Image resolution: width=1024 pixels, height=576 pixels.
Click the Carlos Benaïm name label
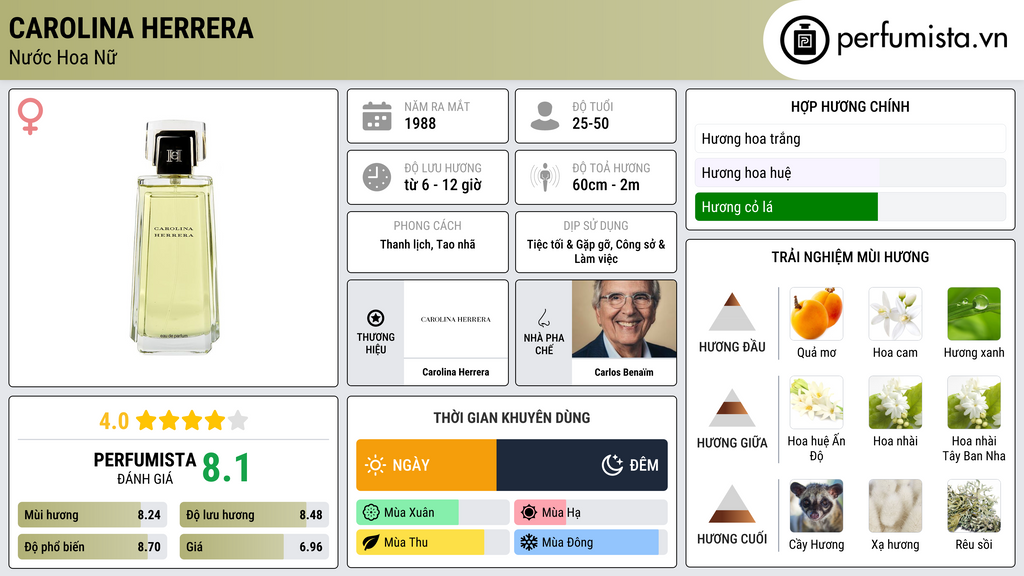click(624, 372)
